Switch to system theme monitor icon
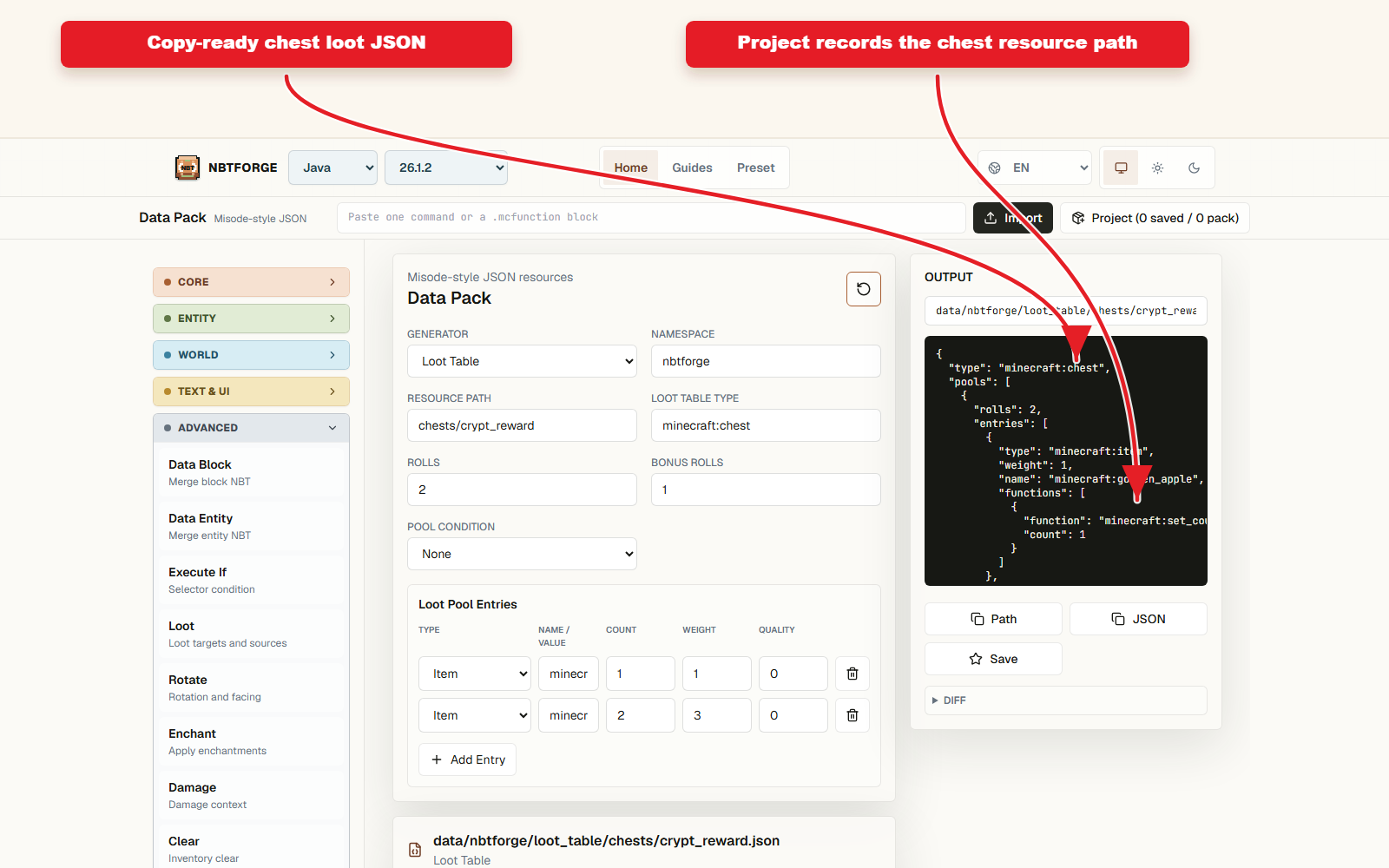 click(1121, 168)
